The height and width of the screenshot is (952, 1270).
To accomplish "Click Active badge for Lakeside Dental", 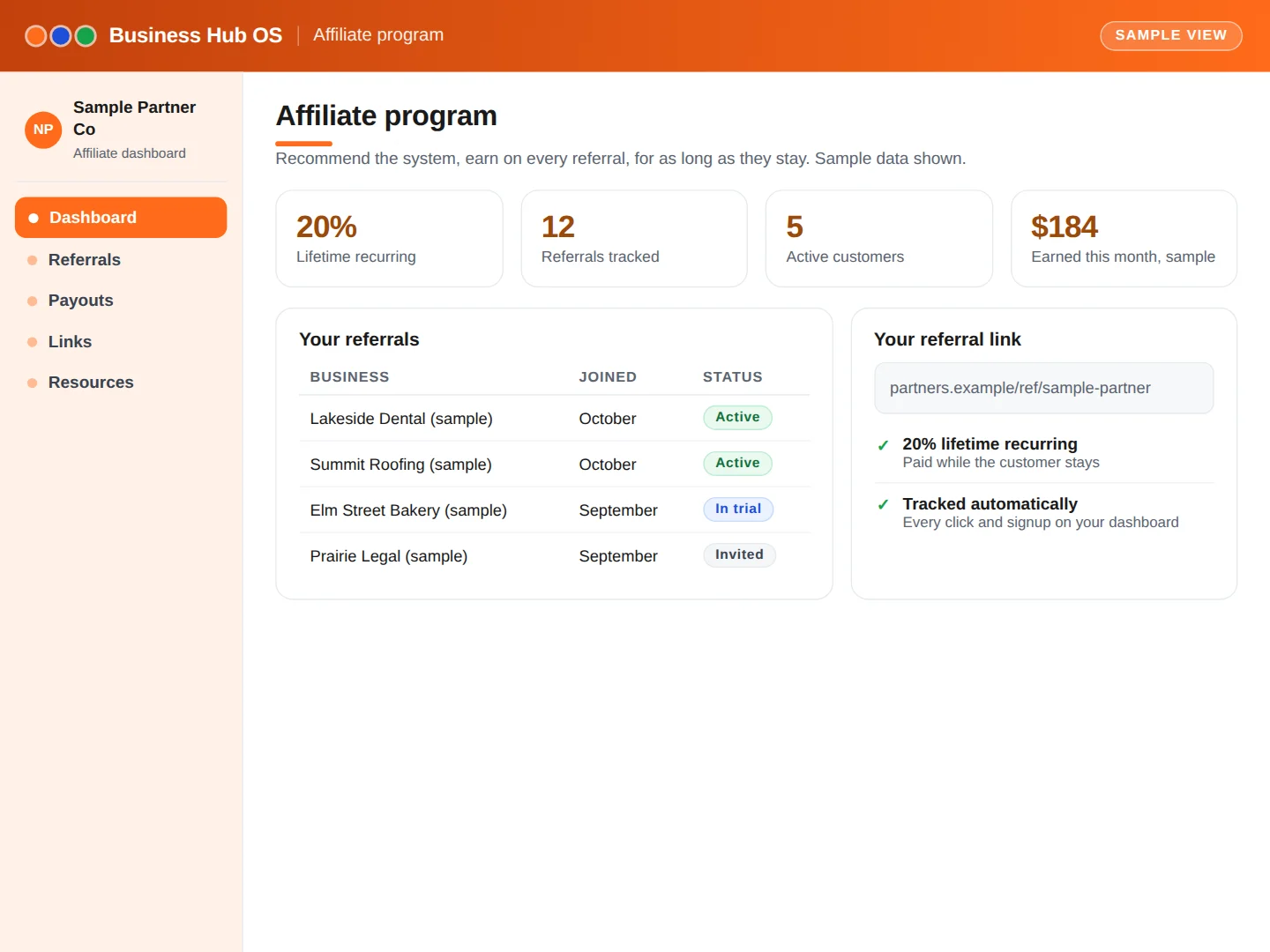I will [737, 418].
